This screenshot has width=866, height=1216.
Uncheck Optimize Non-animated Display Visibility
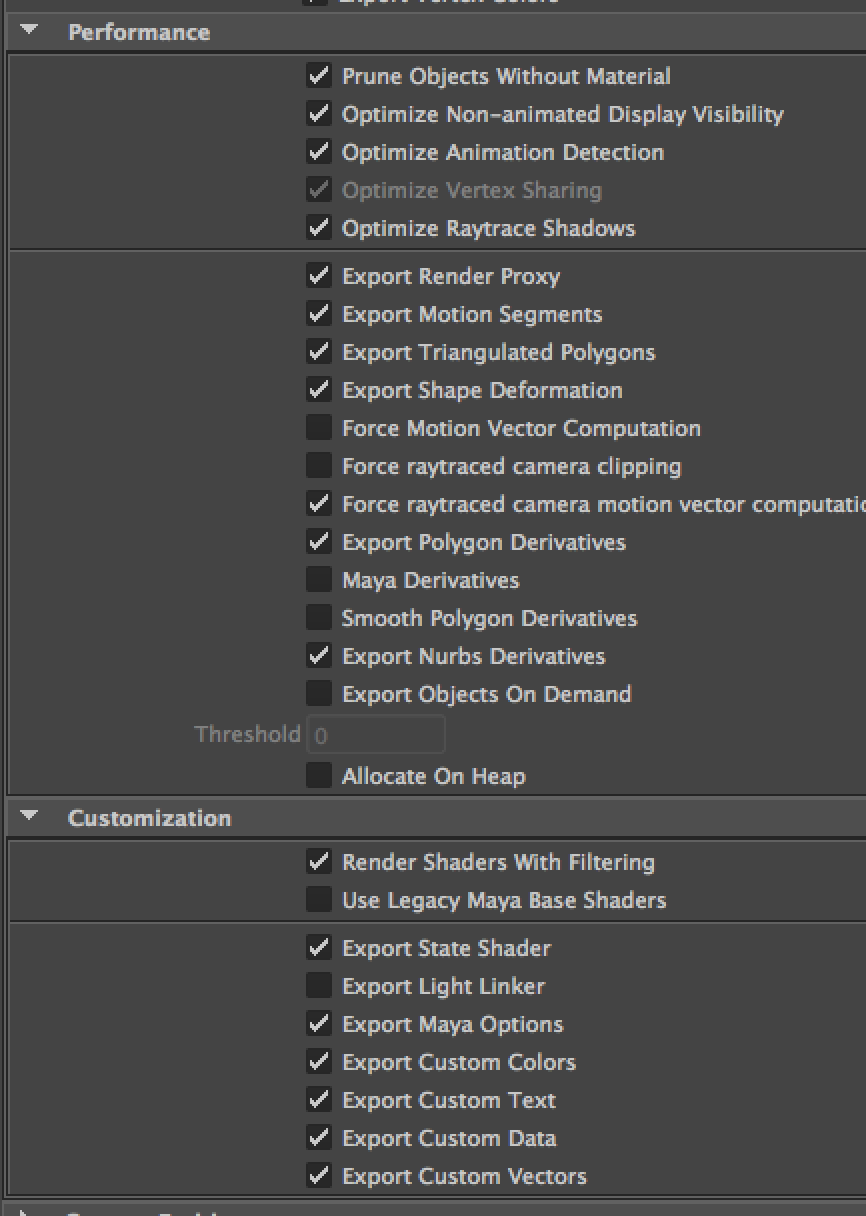[x=318, y=114]
